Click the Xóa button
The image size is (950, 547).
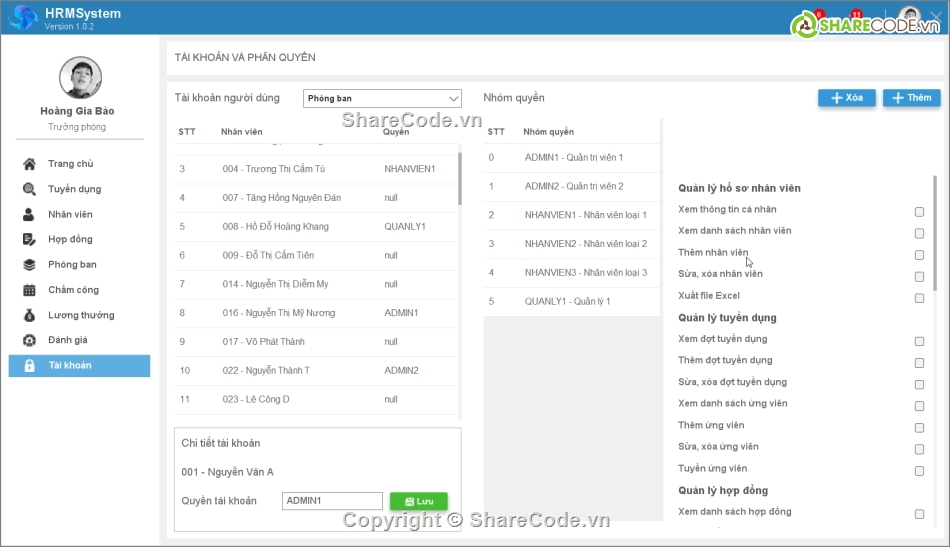pyautogui.click(x=846, y=98)
